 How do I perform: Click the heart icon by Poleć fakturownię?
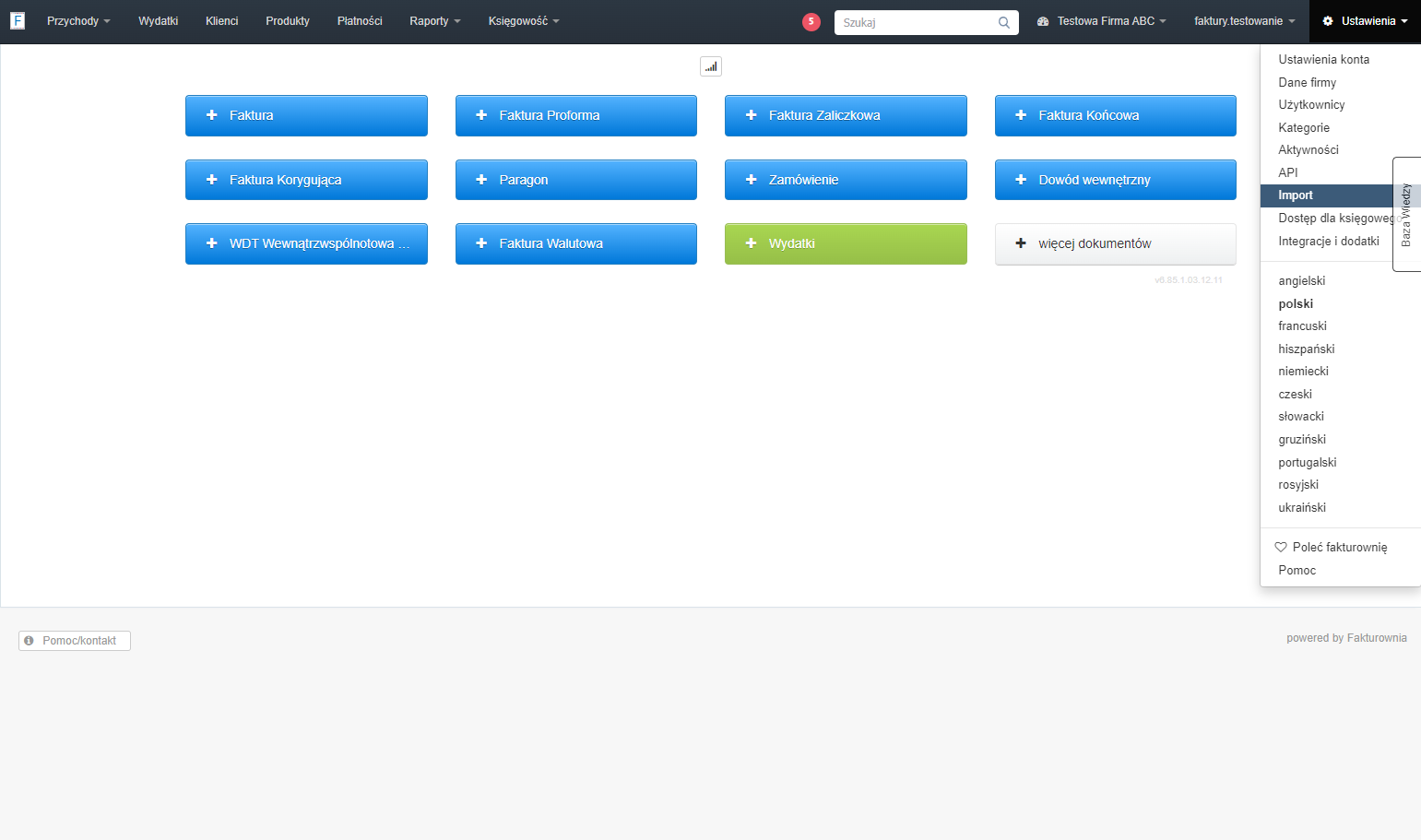[1281, 548]
